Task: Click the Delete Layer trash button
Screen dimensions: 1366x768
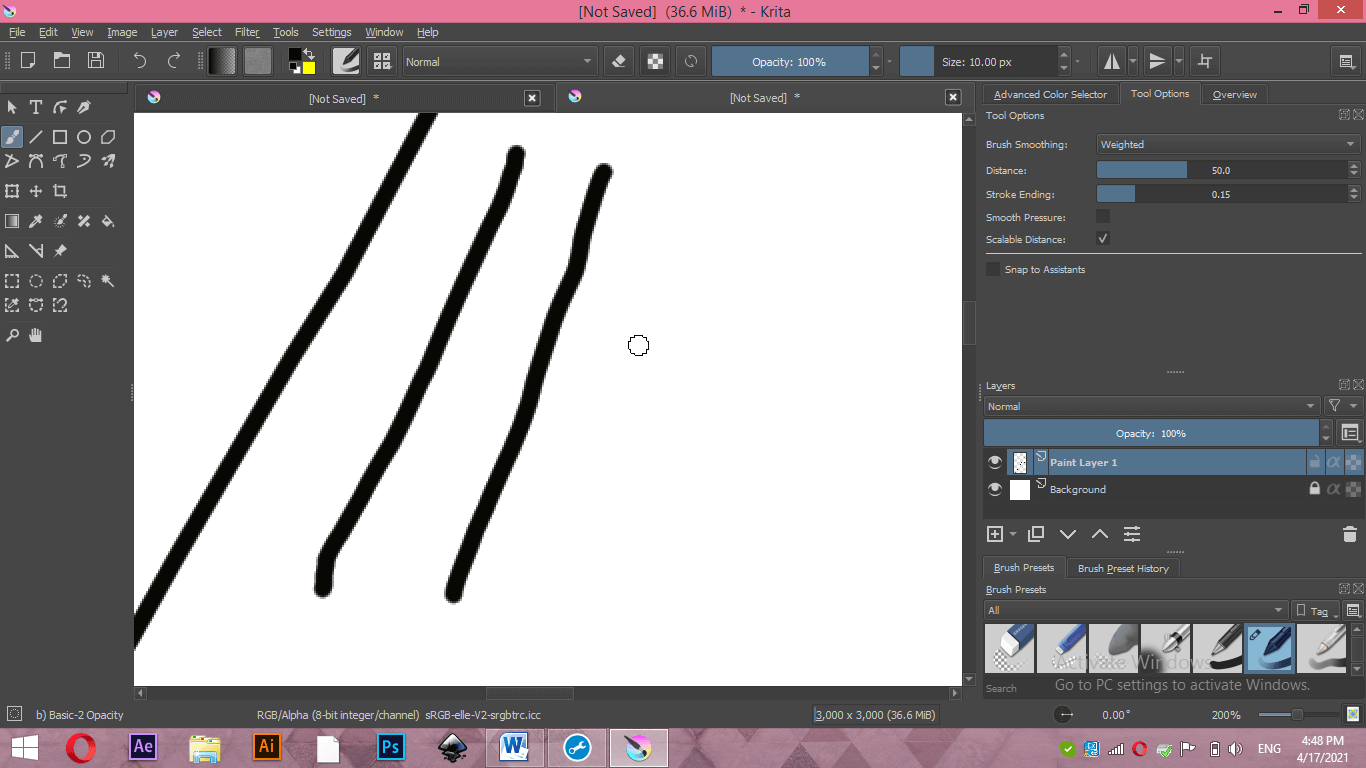Action: [x=1350, y=534]
